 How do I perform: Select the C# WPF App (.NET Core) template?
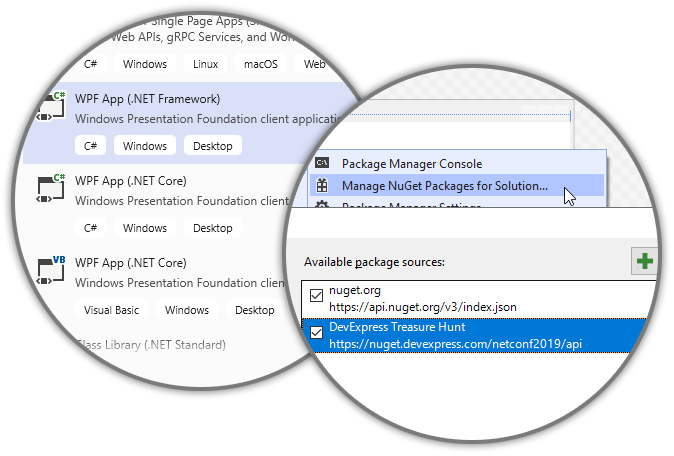coord(131,181)
